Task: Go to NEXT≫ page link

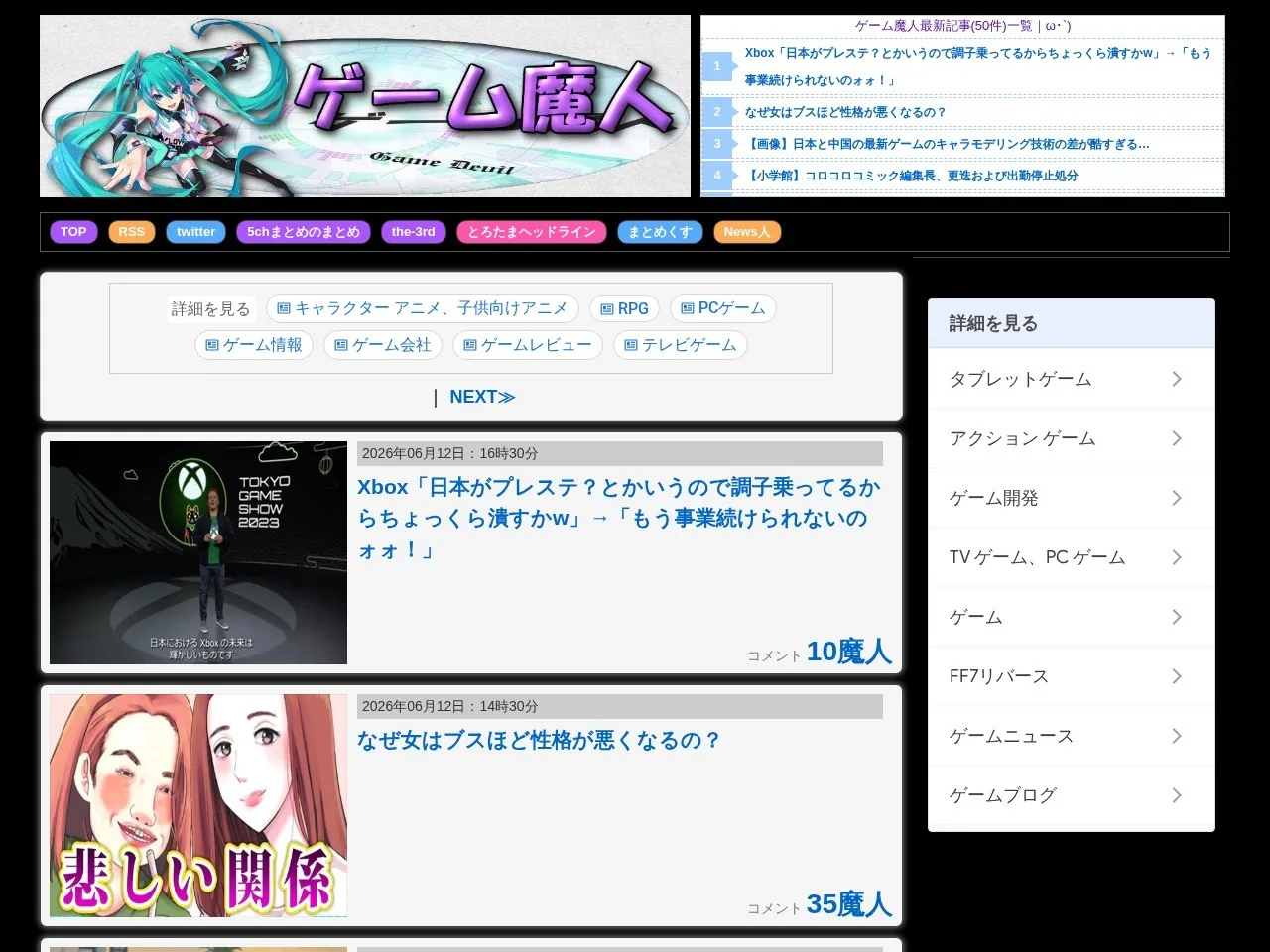Action: [x=482, y=397]
